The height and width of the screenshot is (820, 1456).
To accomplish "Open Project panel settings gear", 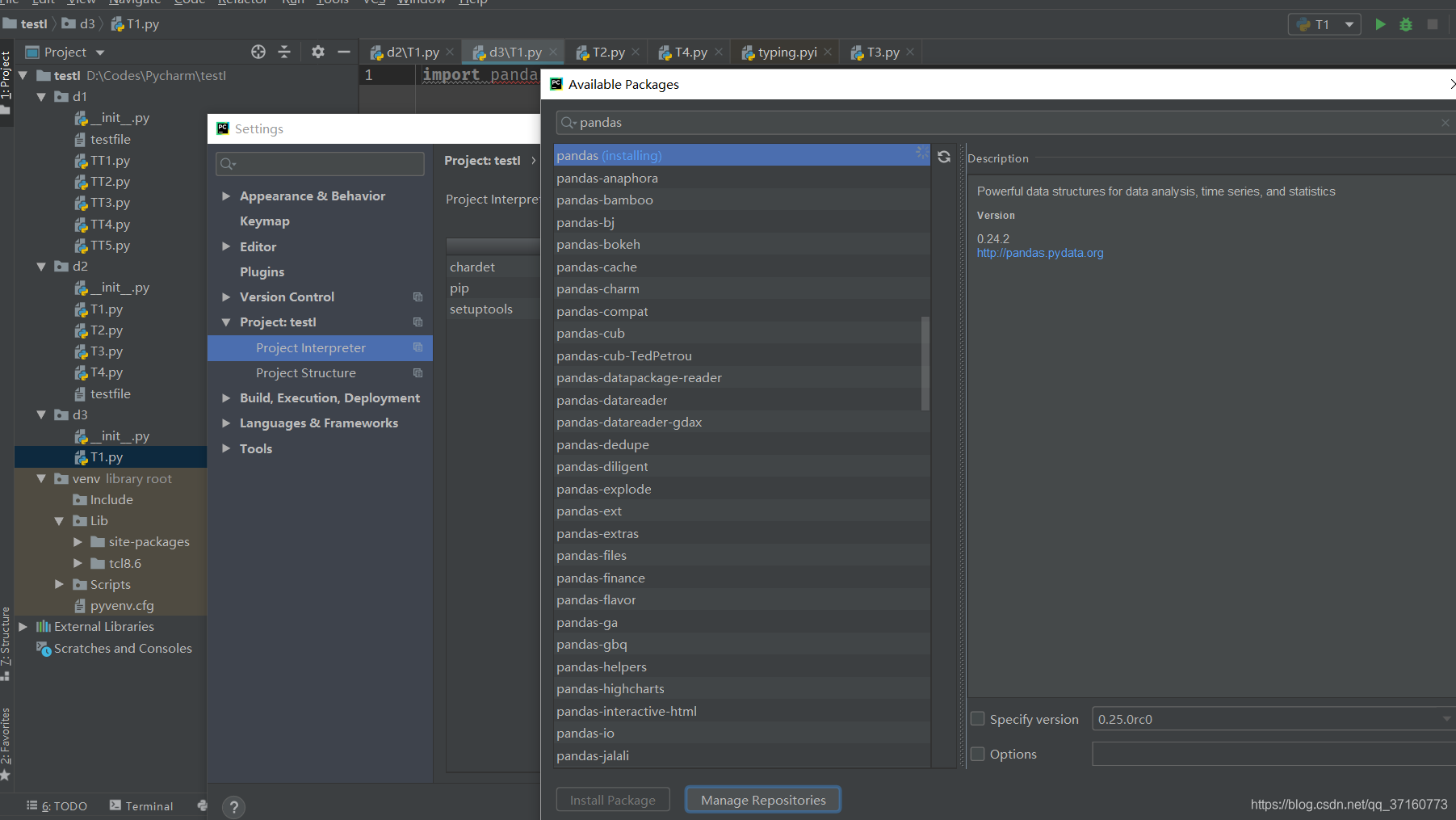I will (x=318, y=52).
